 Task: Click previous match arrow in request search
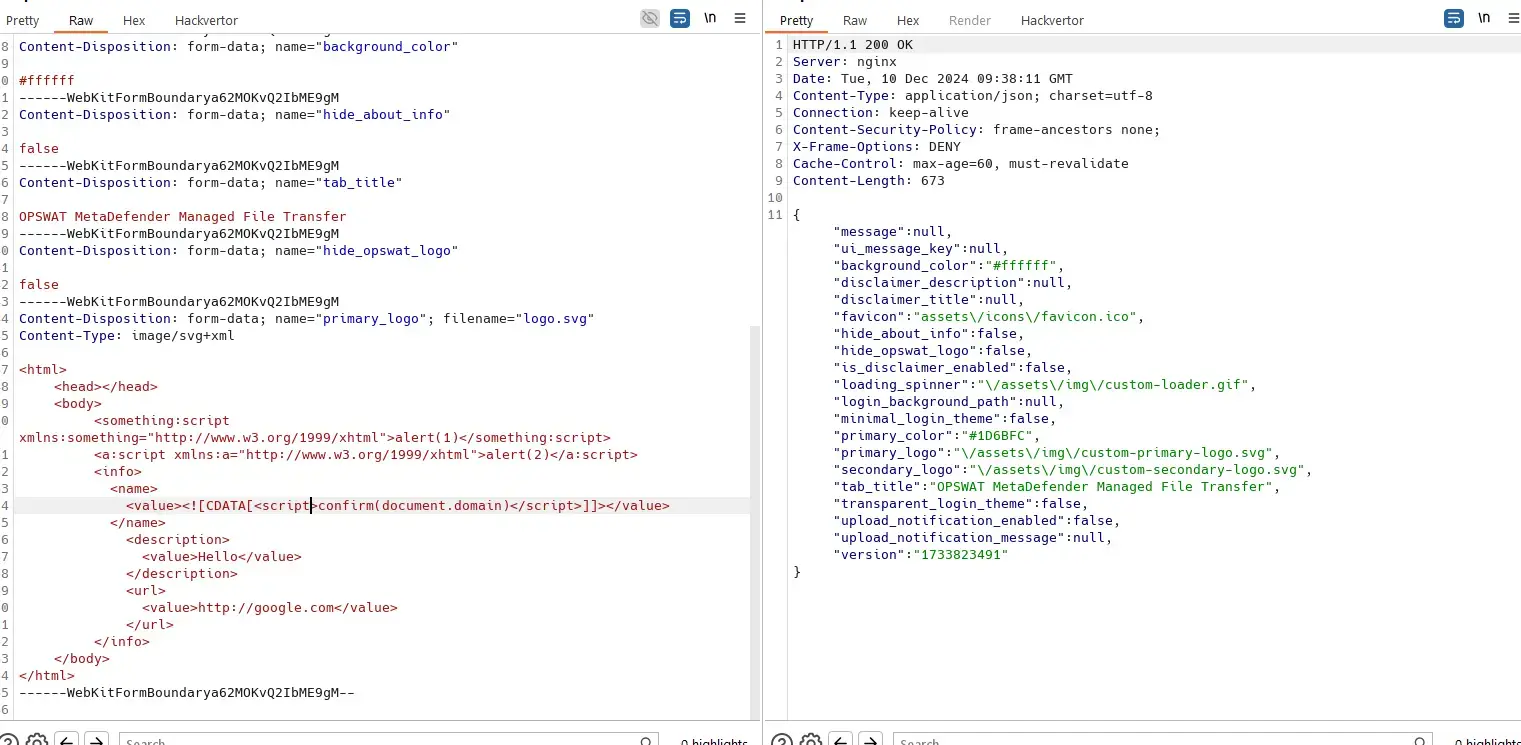[66, 741]
